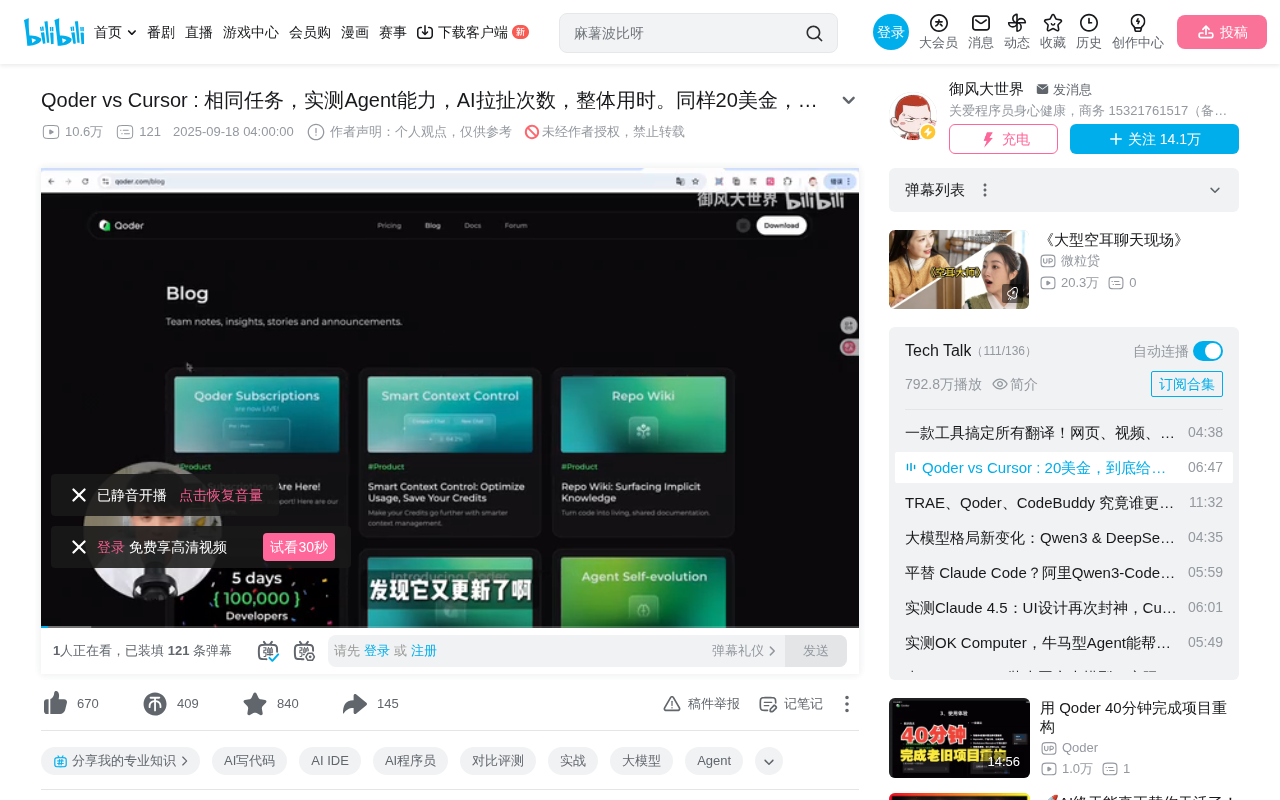
Task: Close the 登录免费享高清视频 notice
Action: [x=79, y=547]
